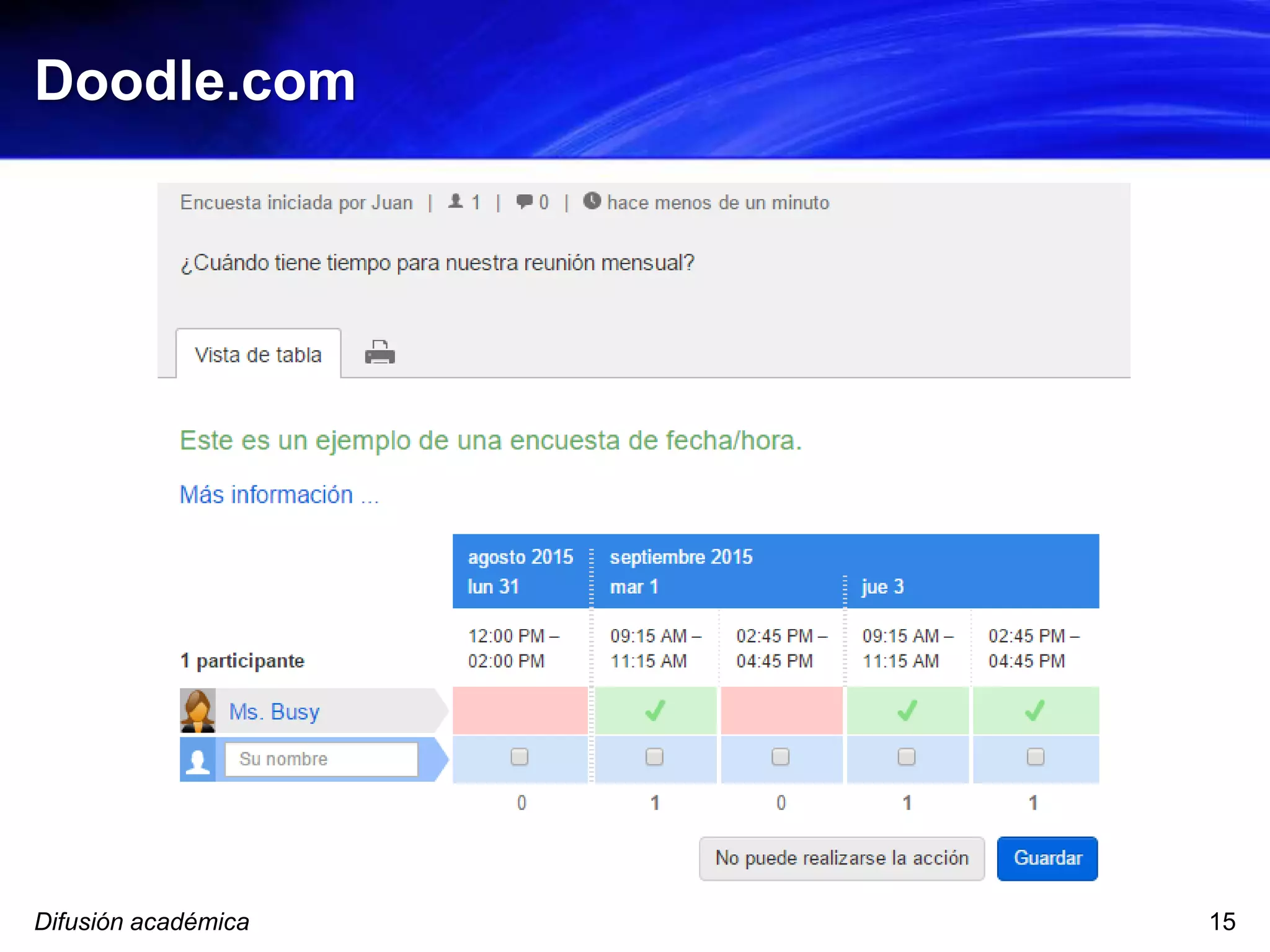Click Ms. Busy's red cell for mar 1 afternoon
Image resolution: width=1270 pixels, height=952 pixels.
click(781, 710)
